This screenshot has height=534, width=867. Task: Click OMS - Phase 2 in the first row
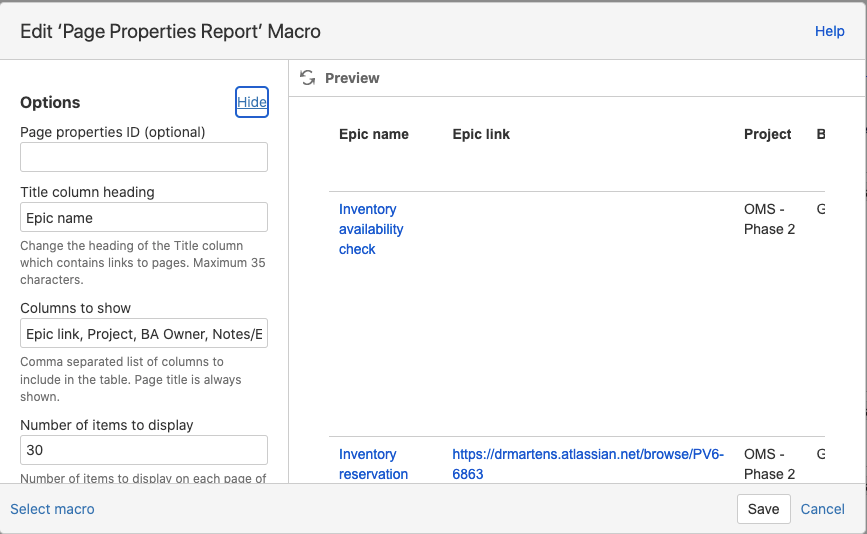tap(769, 219)
